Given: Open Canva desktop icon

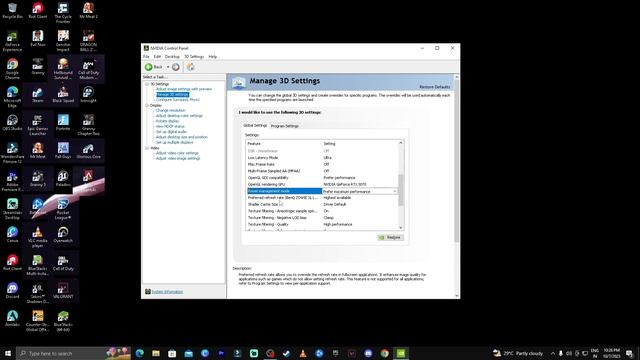Looking at the screenshot, I should (x=12, y=235).
